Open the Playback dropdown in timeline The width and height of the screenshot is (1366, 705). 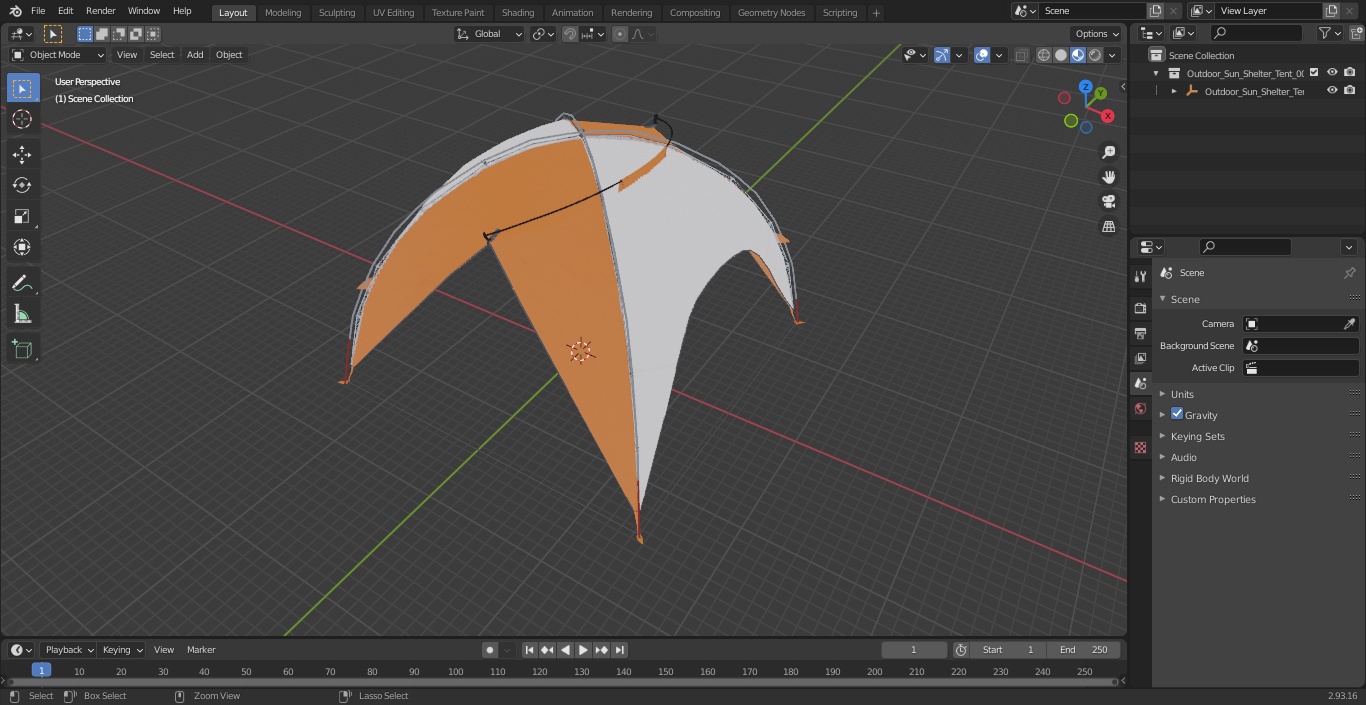click(x=68, y=650)
